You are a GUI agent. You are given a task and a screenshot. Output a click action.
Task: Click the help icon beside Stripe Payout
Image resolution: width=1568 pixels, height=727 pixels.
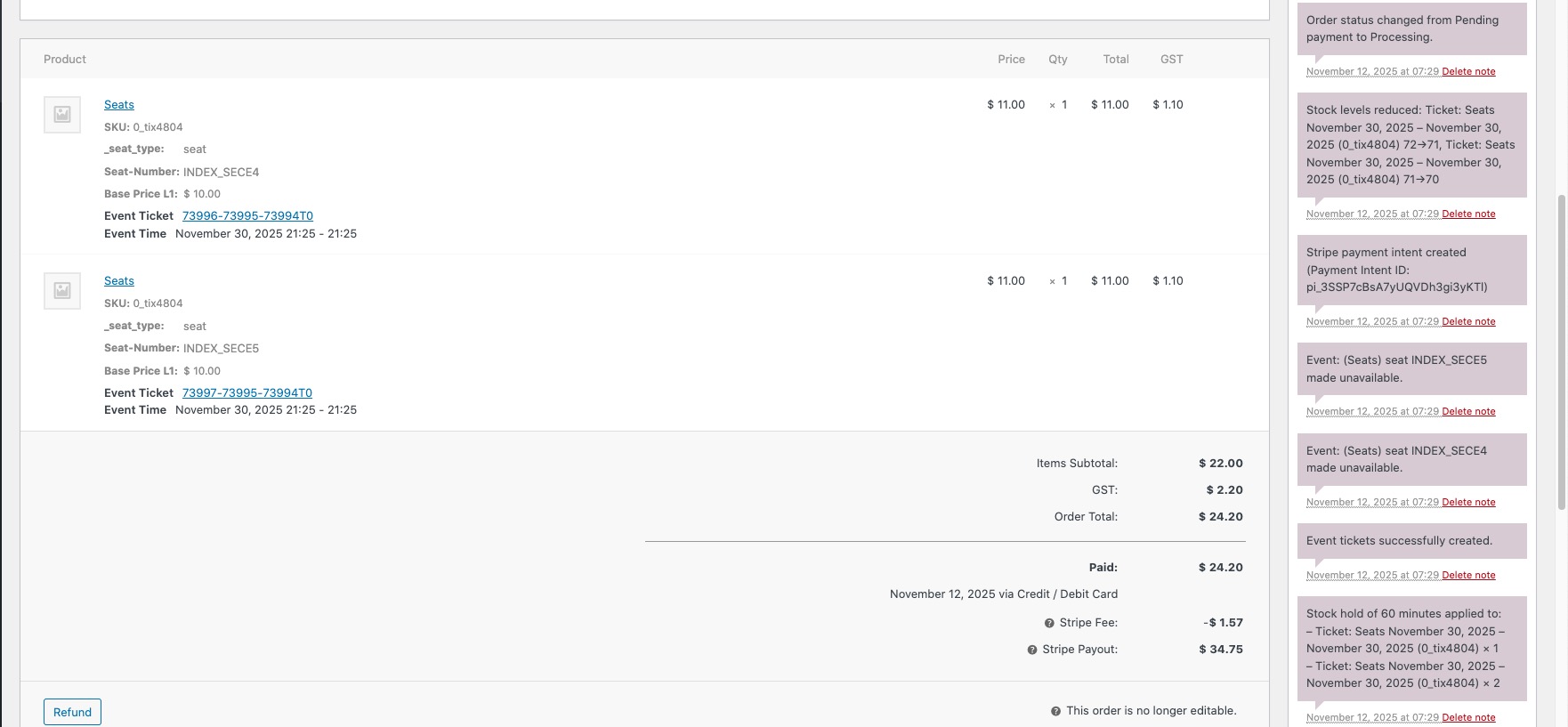pos(1032,650)
